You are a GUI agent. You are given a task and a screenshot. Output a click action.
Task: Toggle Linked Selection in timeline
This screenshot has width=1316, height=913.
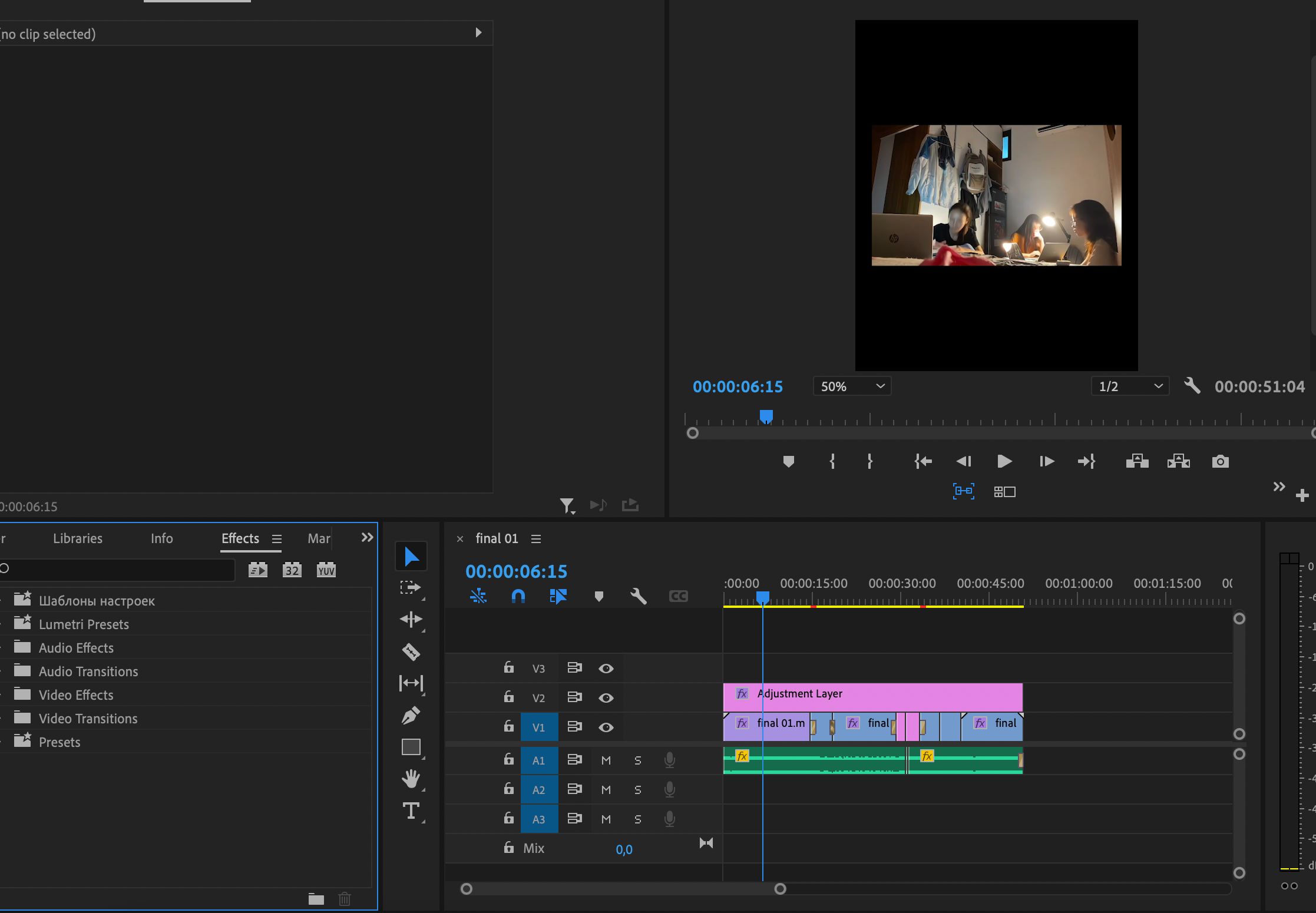(x=558, y=596)
